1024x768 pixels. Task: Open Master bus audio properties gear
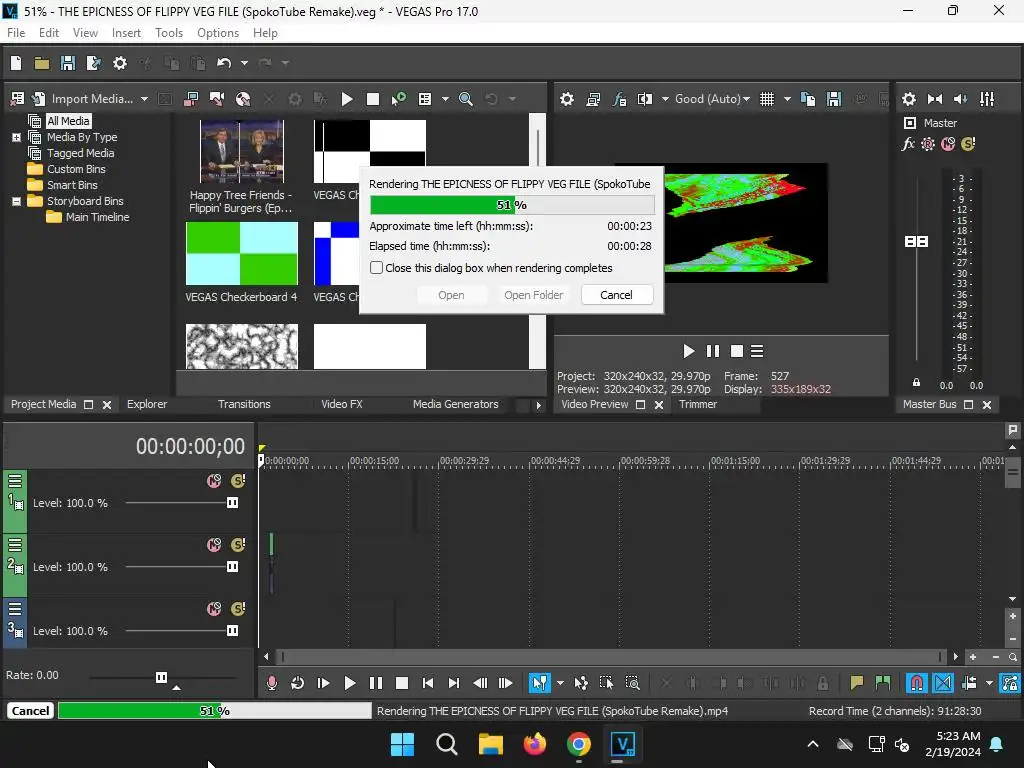coord(908,99)
